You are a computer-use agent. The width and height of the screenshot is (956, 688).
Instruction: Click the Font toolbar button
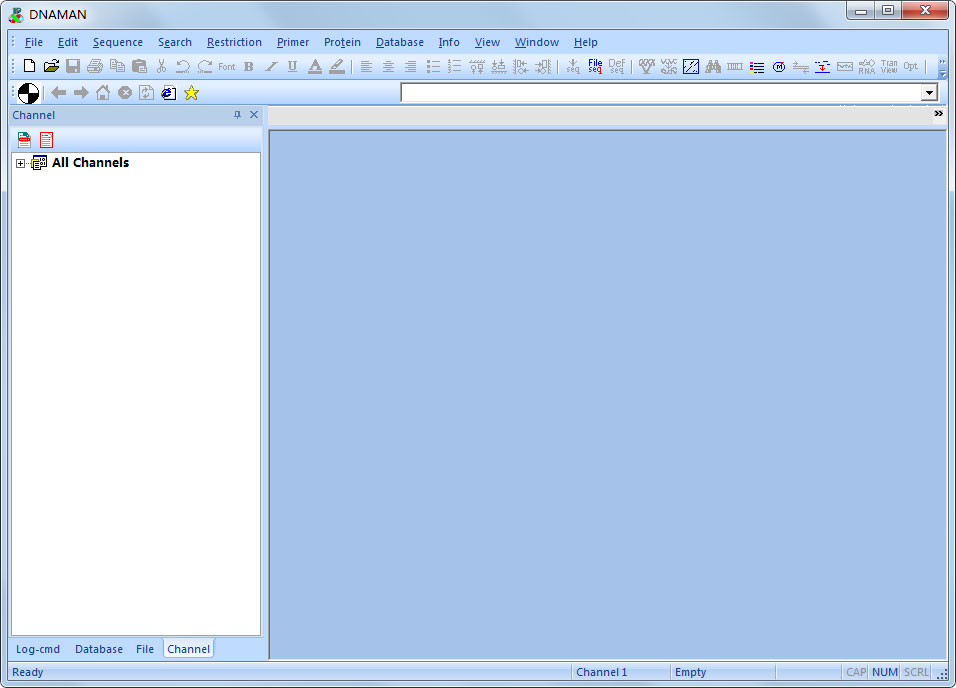[227, 66]
